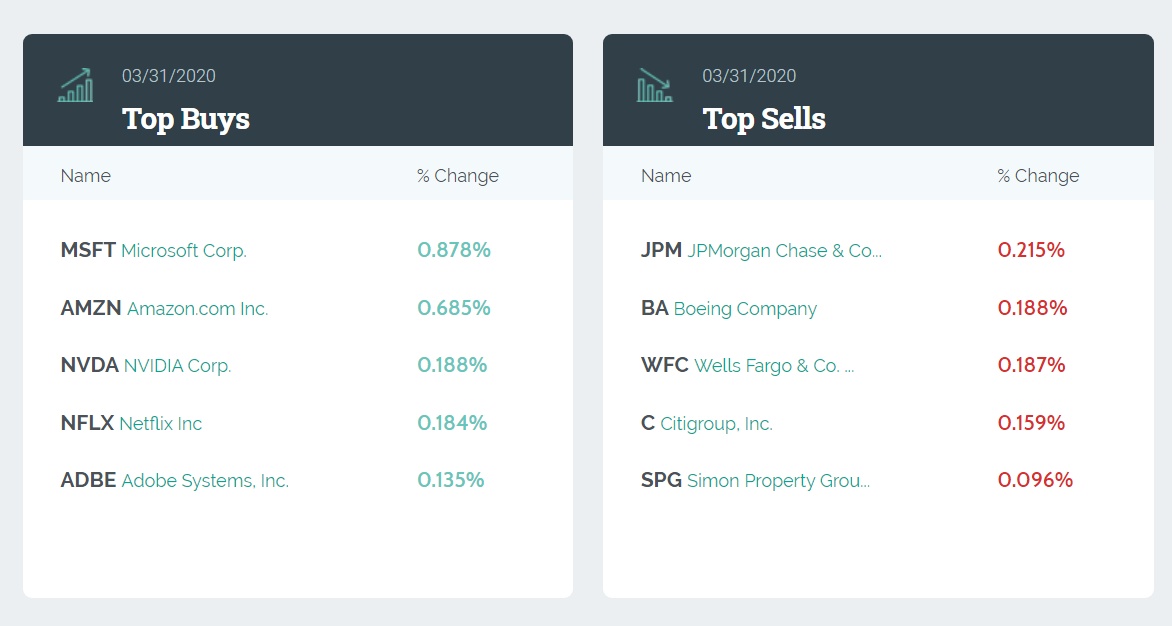Click the % Change header in Top Buys
Viewport: 1172px width, 626px height.
click(458, 176)
